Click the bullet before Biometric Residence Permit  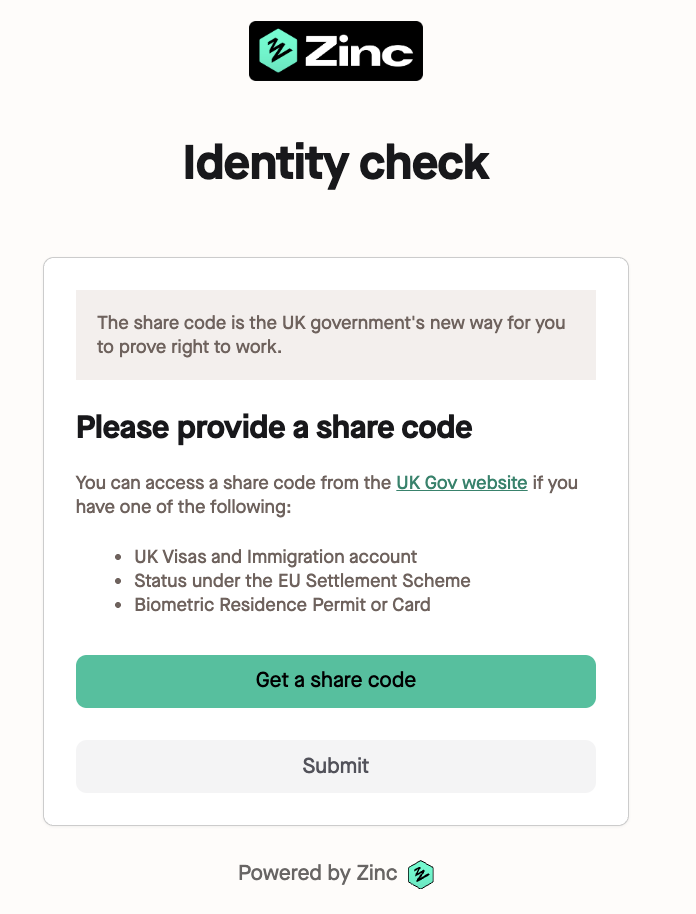click(x=119, y=605)
